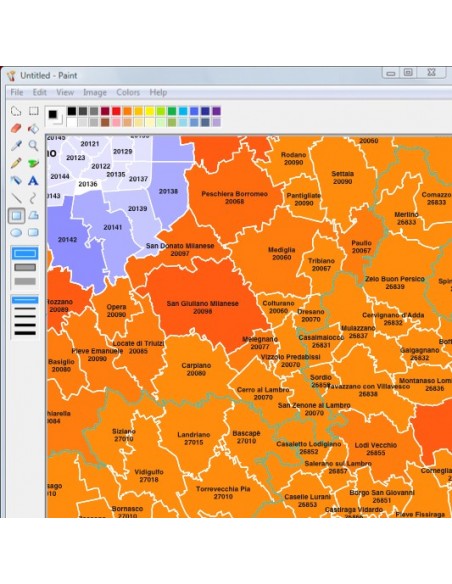Pick the lime green palette swatch

161,111
